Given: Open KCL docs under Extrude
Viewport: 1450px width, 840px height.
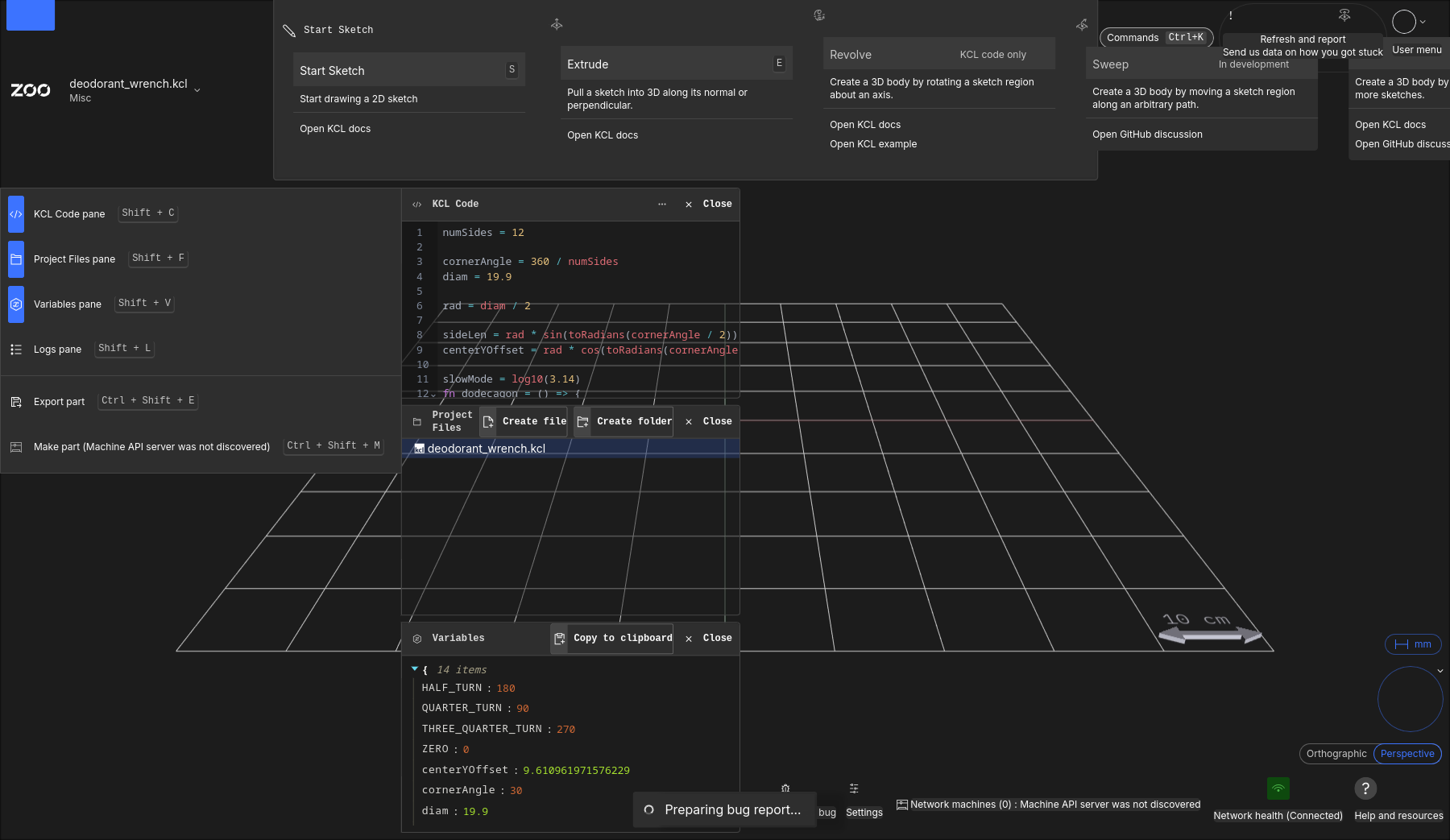Looking at the screenshot, I should [x=603, y=135].
